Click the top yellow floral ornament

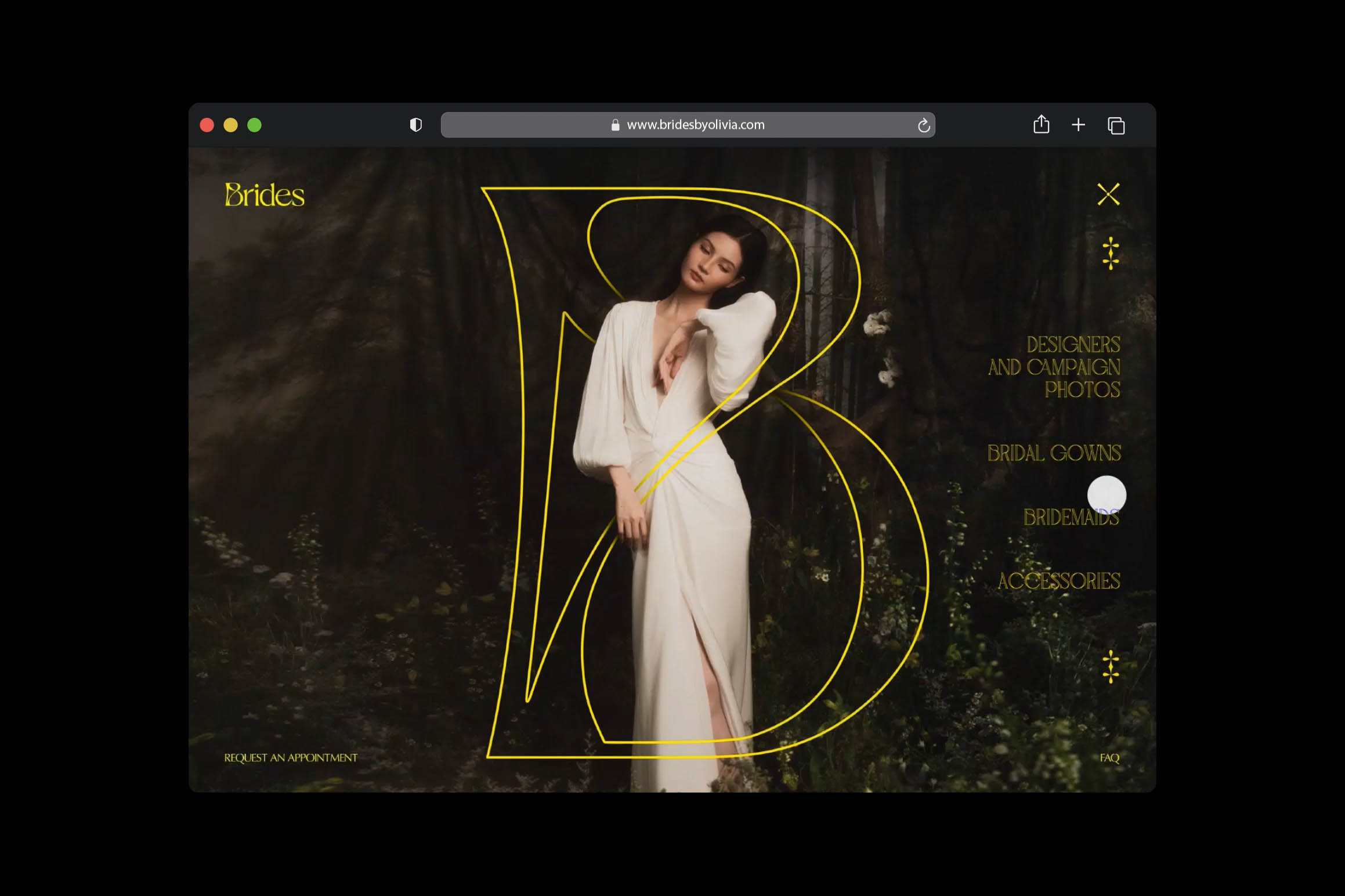click(1111, 253)
